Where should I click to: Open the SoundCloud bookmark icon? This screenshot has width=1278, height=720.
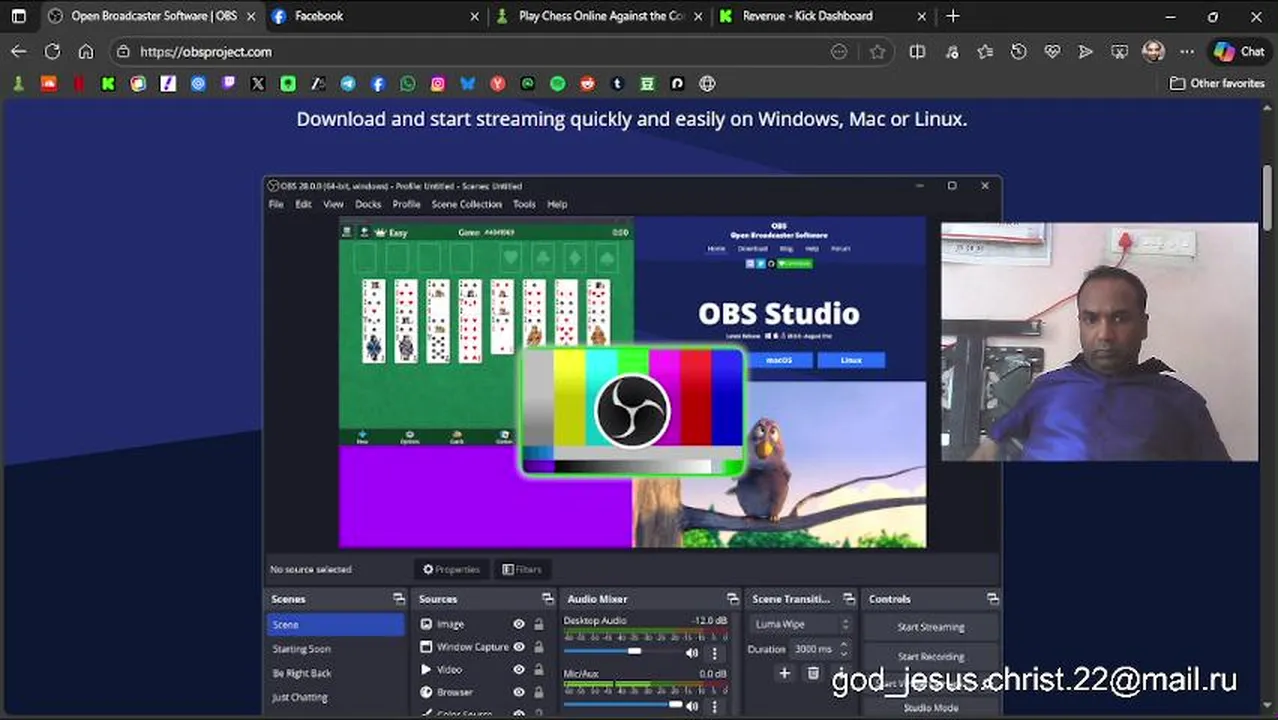point(48,84)
